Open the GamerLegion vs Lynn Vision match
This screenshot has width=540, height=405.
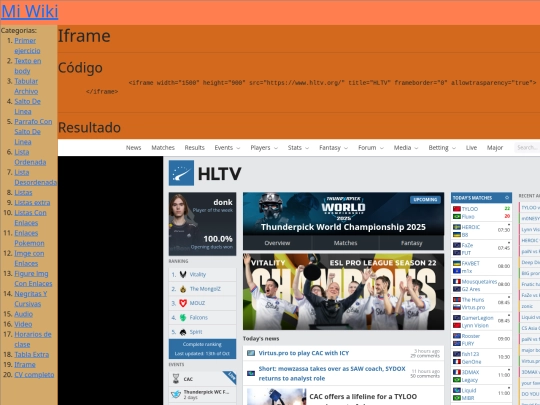[x=481, y=322]
